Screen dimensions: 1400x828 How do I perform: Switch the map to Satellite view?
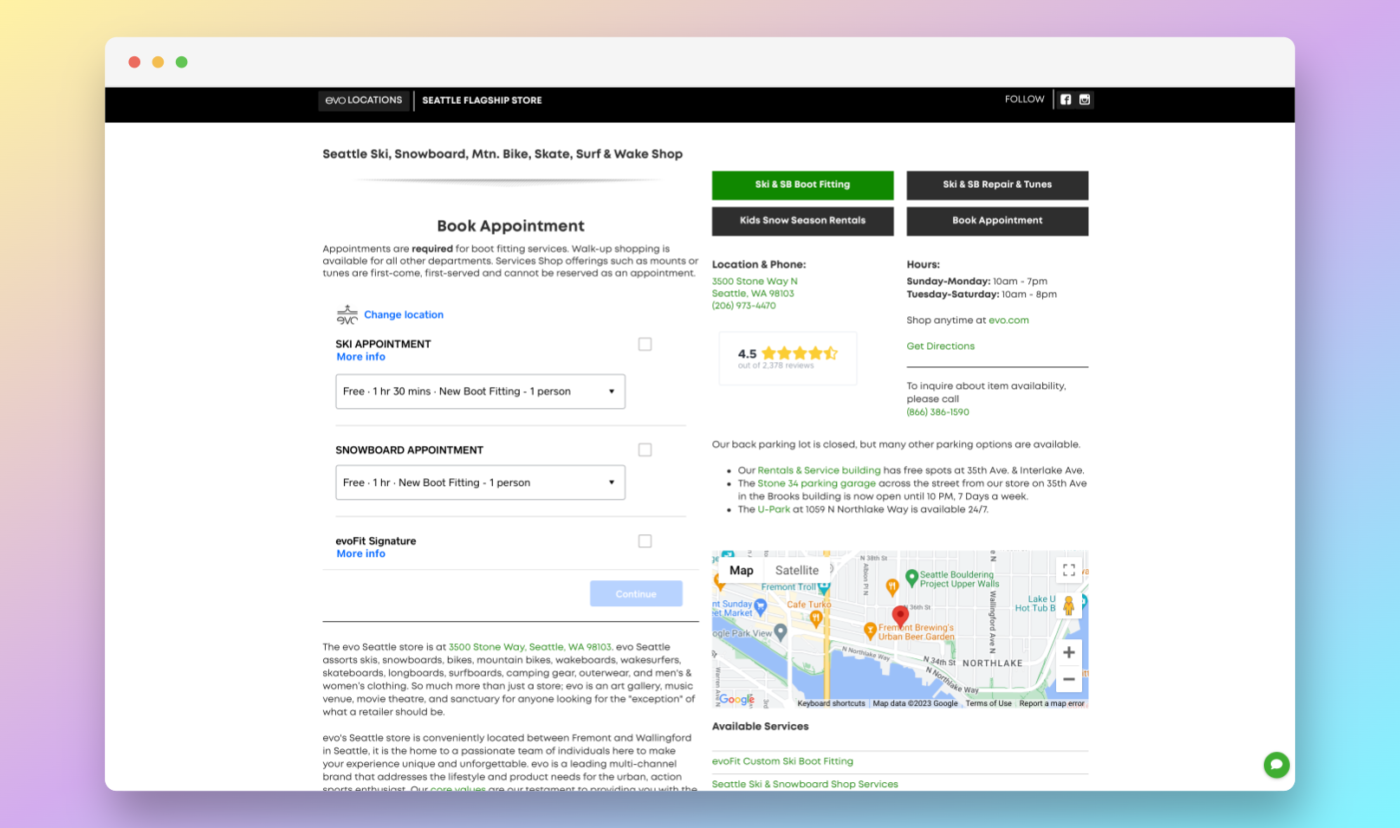point(796,570)
